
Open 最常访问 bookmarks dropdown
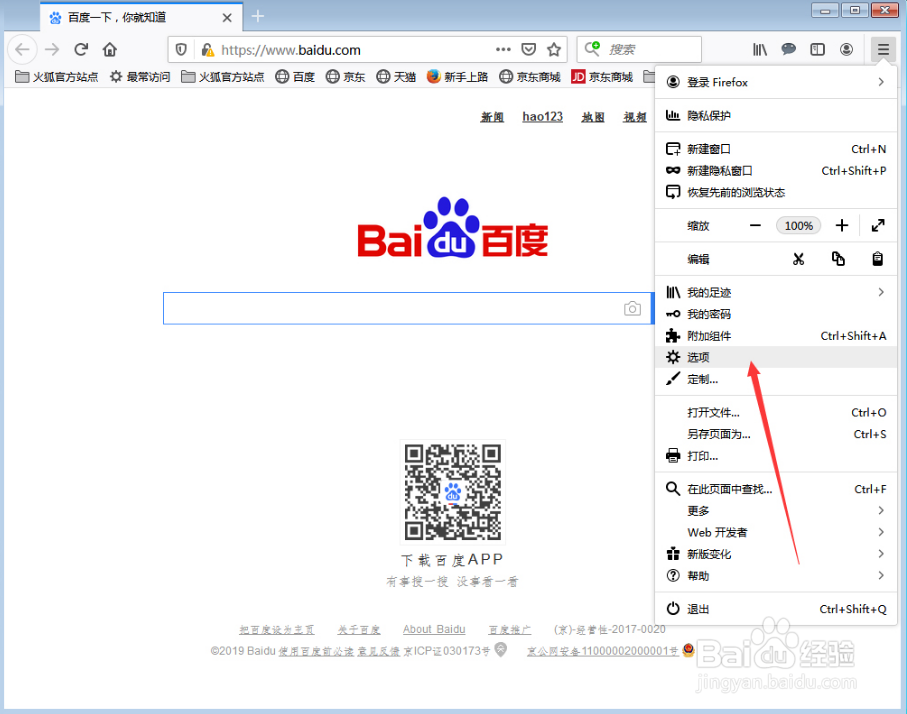coord(140,77)
